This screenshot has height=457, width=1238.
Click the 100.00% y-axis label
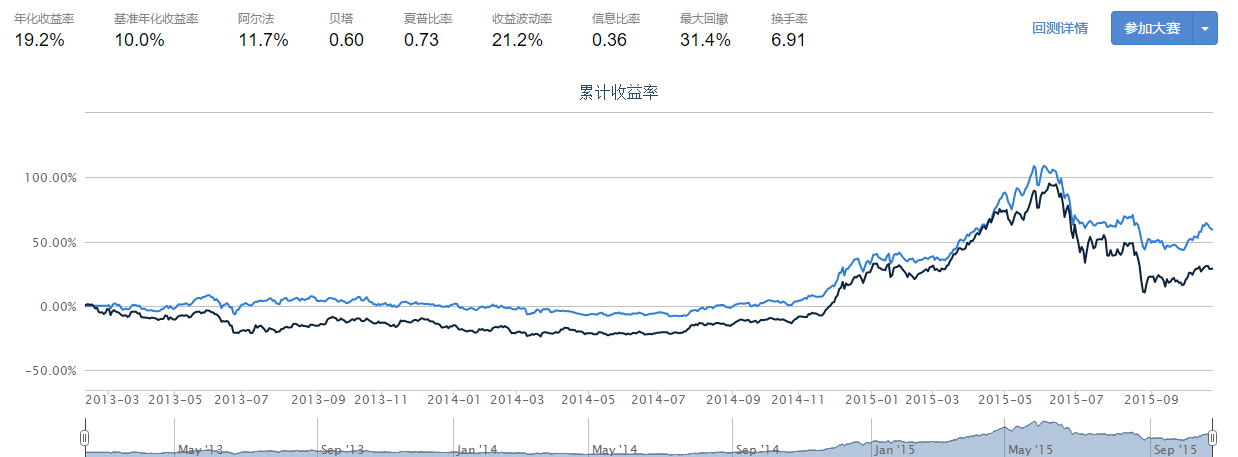(x=50, y=178)
